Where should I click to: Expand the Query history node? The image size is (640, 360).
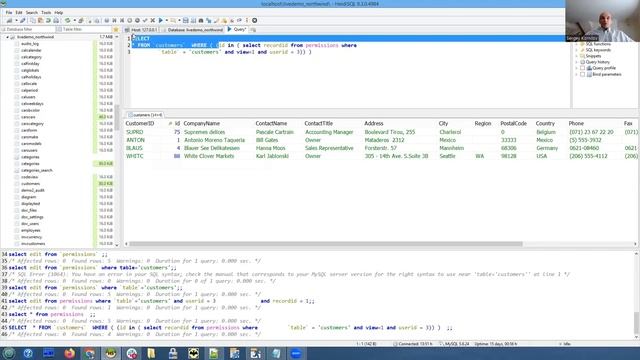tap(577, 62)
